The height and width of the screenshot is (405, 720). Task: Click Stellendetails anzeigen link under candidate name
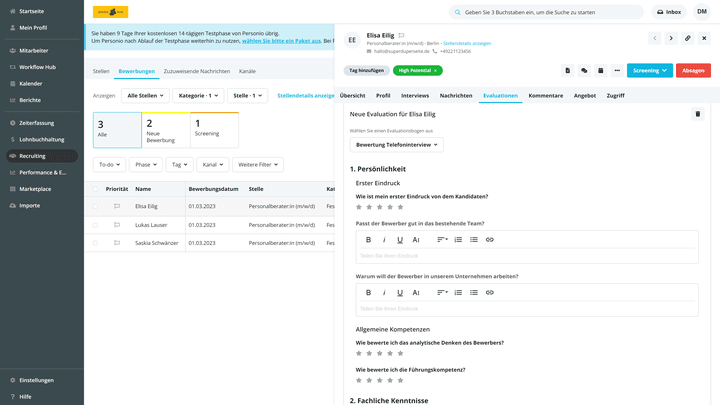click(x=467, y=44)
